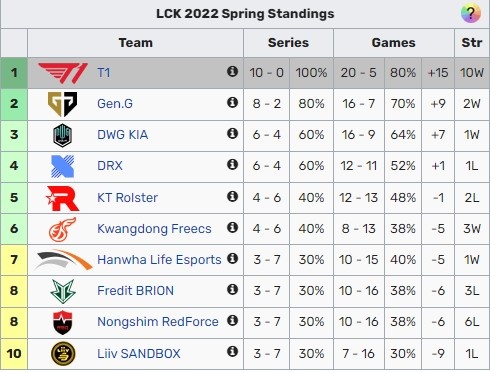The image size is (490, 372).
Task: Open the info icon next to Gen.G
Action: (232, 102)
